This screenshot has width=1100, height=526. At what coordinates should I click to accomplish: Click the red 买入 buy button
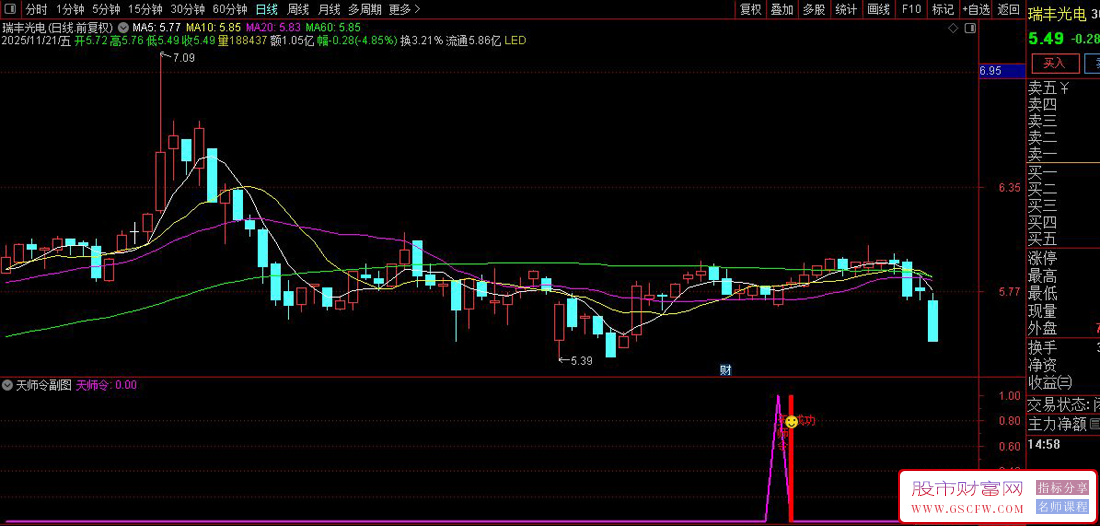point(1054,63)
